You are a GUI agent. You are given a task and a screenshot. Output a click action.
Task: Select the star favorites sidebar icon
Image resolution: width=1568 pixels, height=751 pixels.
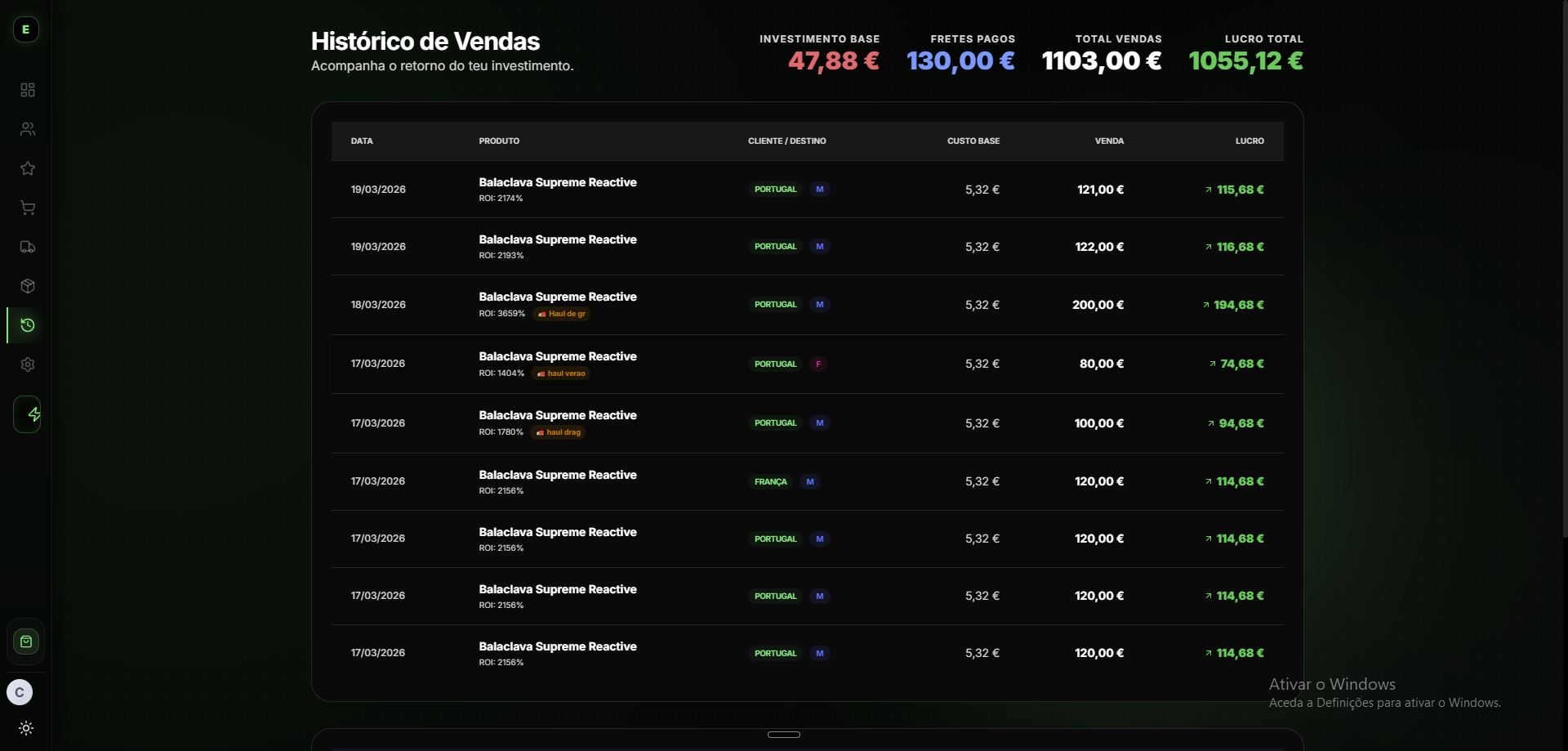click(28, 168)
